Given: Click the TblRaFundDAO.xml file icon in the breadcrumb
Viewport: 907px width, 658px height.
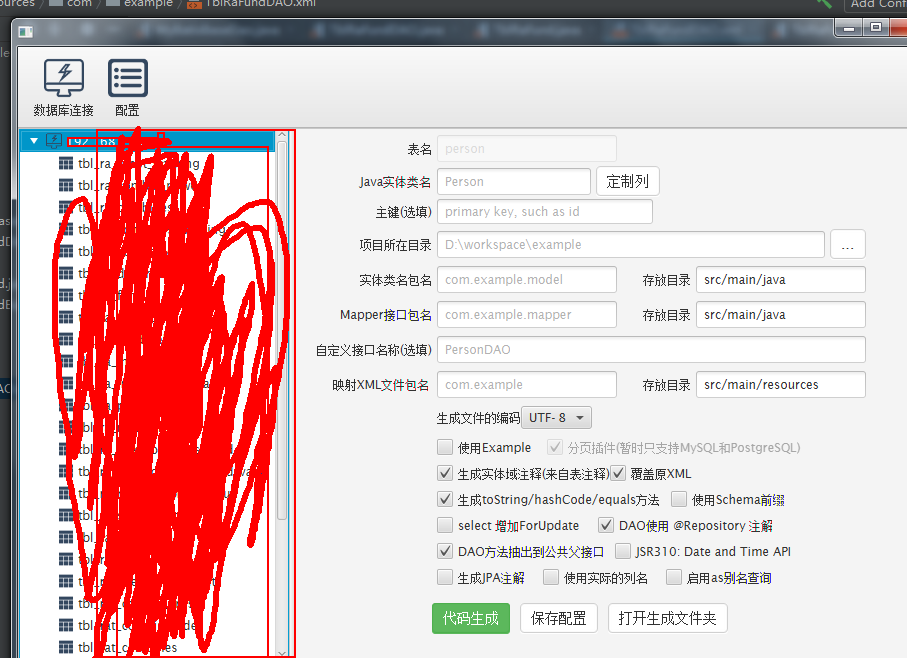Looking at the screenshot, I should click(193, 4).
